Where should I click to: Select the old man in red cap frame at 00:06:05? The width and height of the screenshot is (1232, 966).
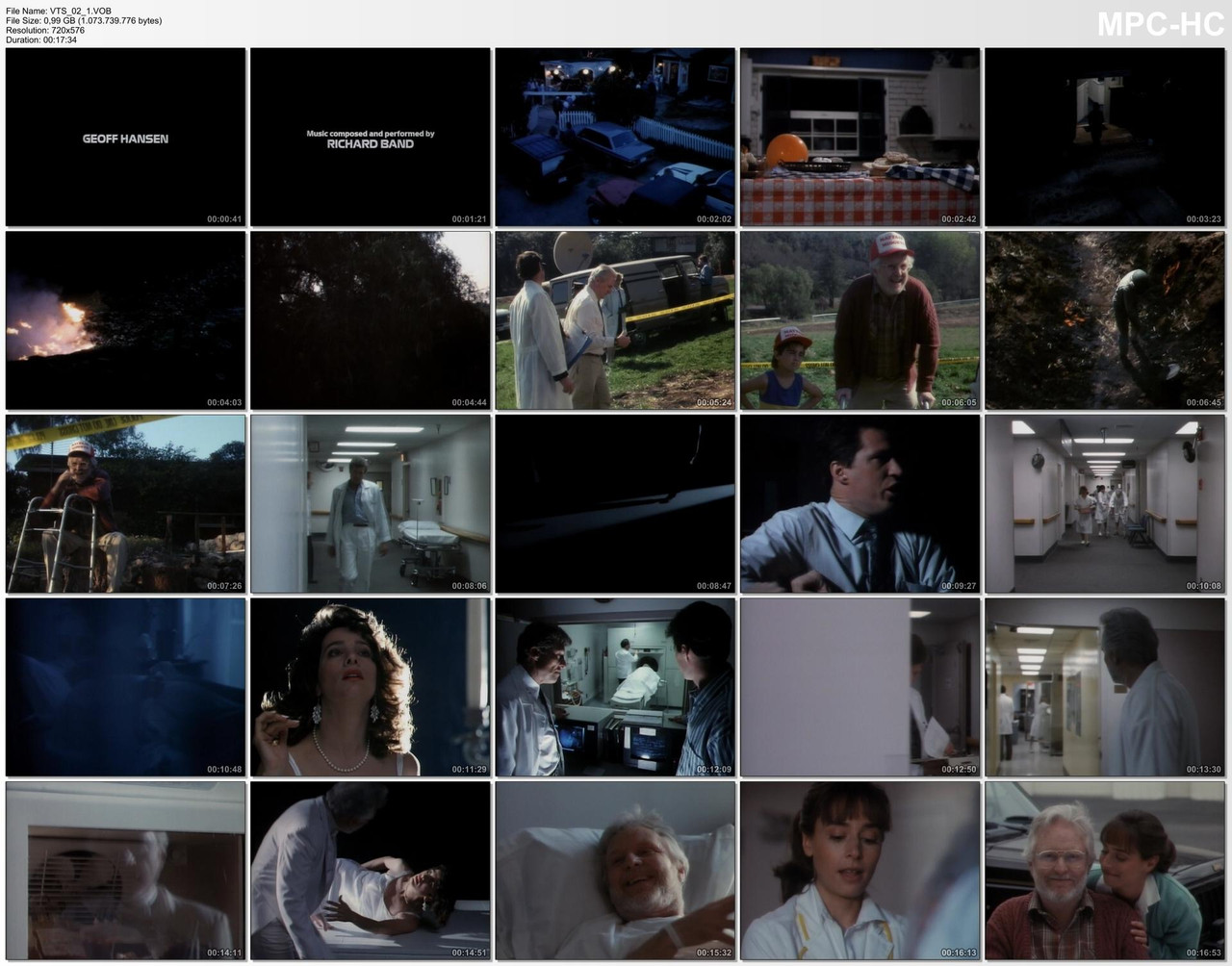click(x=860, y=320)
